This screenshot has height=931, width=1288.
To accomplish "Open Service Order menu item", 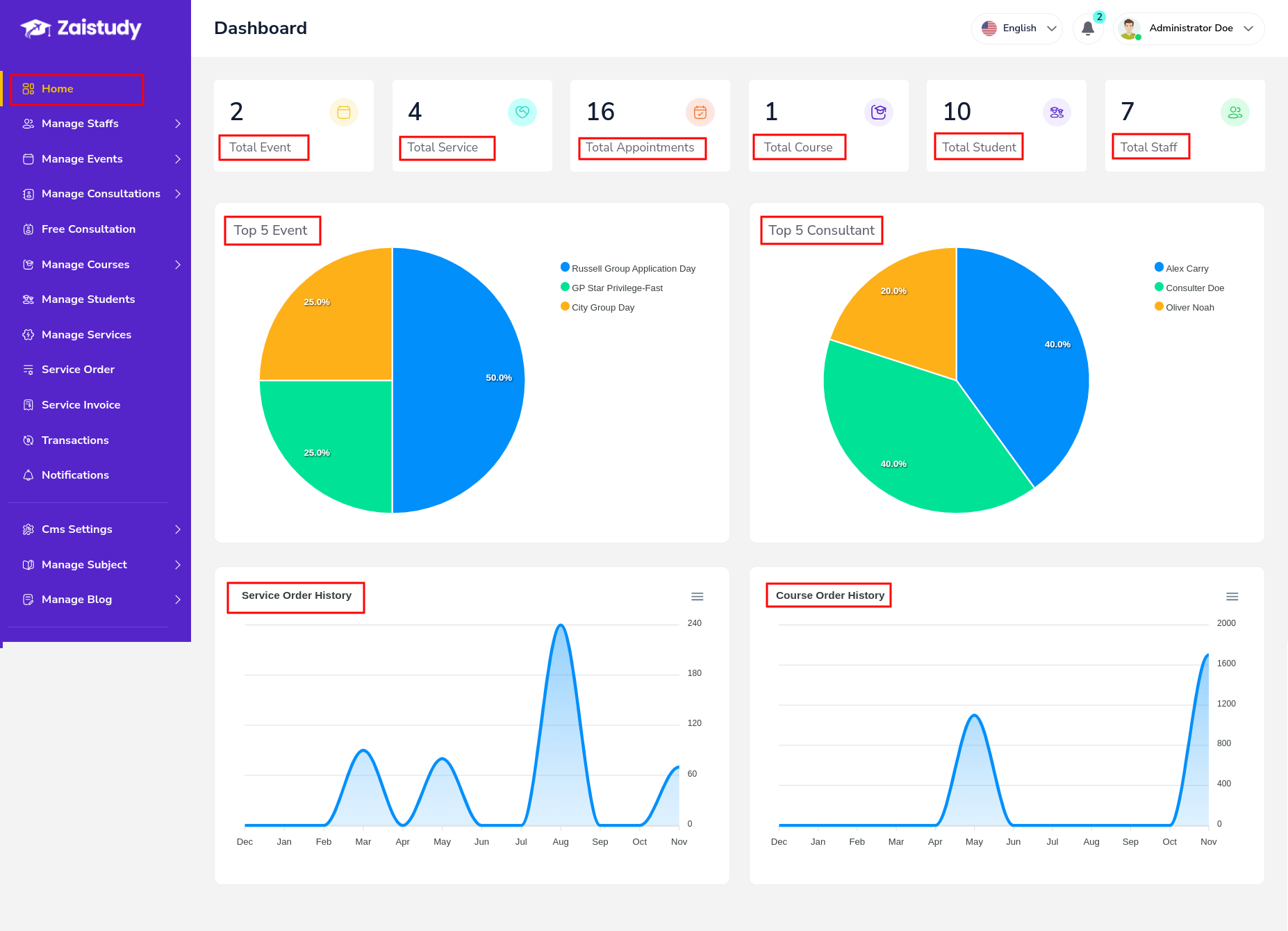I will (95, 370).
